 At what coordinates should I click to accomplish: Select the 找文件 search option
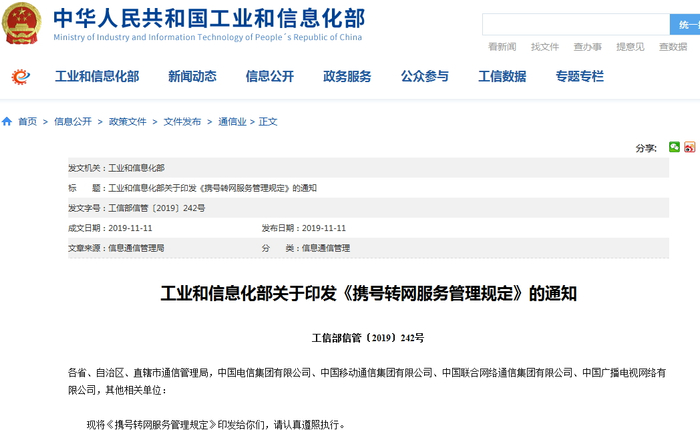pyautogui.click(x=545, y=47)
